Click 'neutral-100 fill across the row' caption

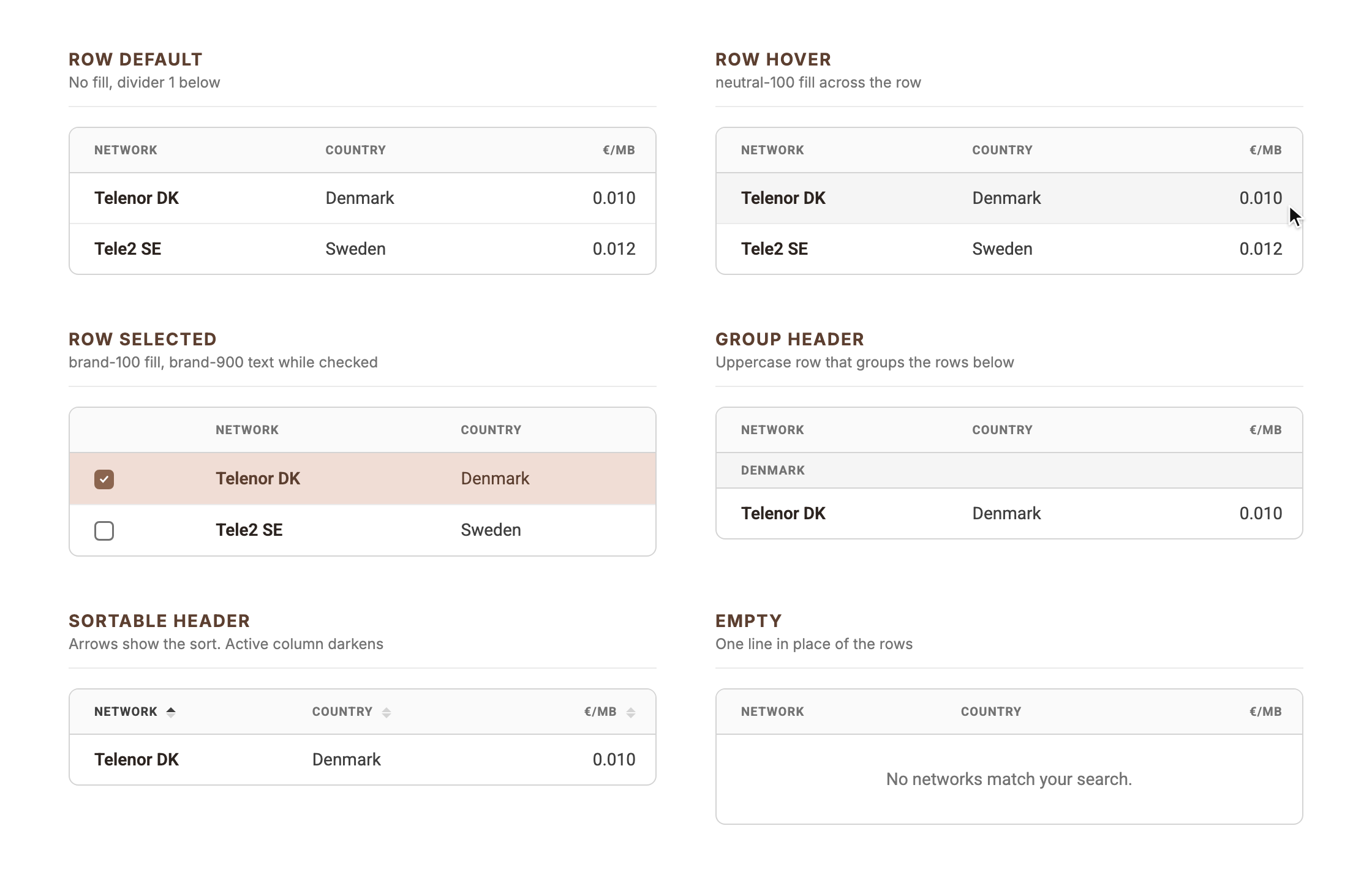[818, 83]
